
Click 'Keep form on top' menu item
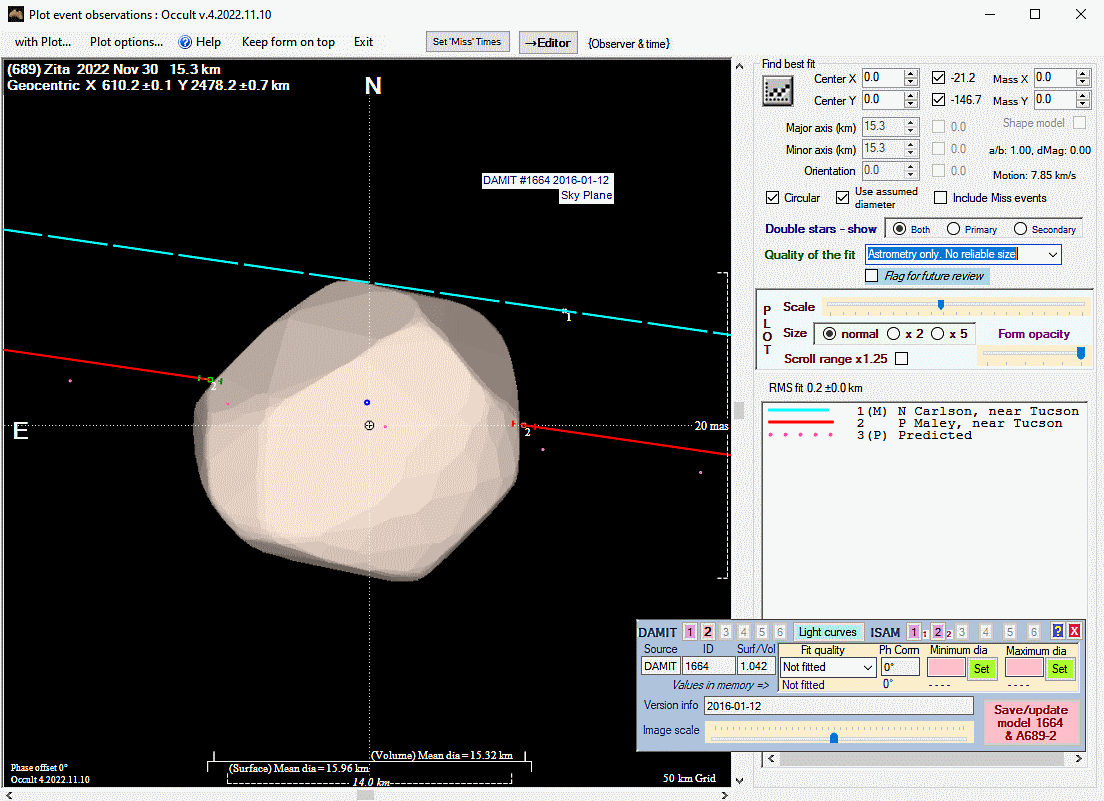(x=288, y=42)
